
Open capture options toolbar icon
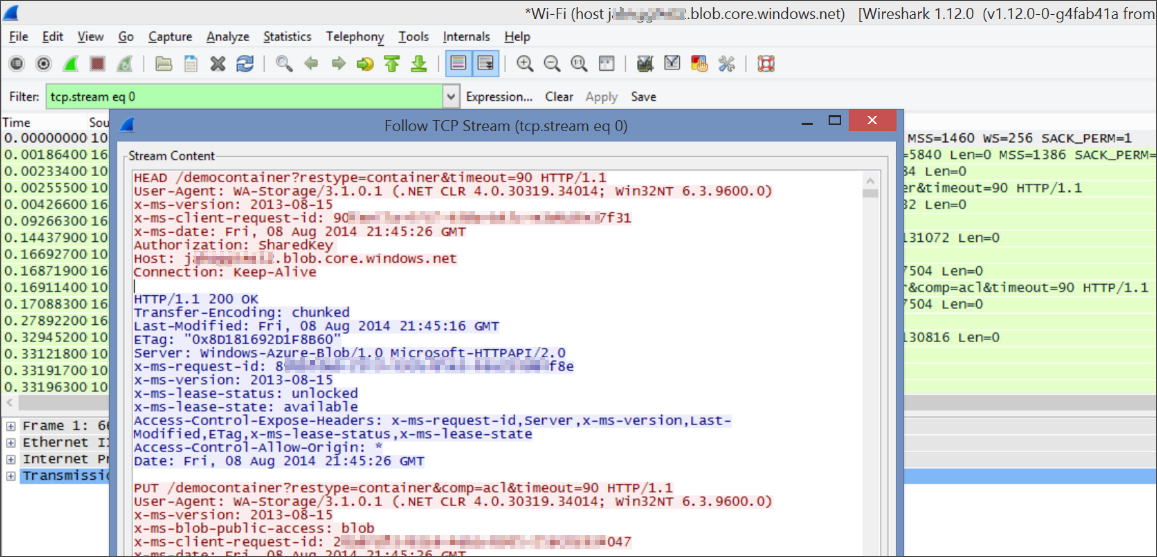tap(44, 64)
